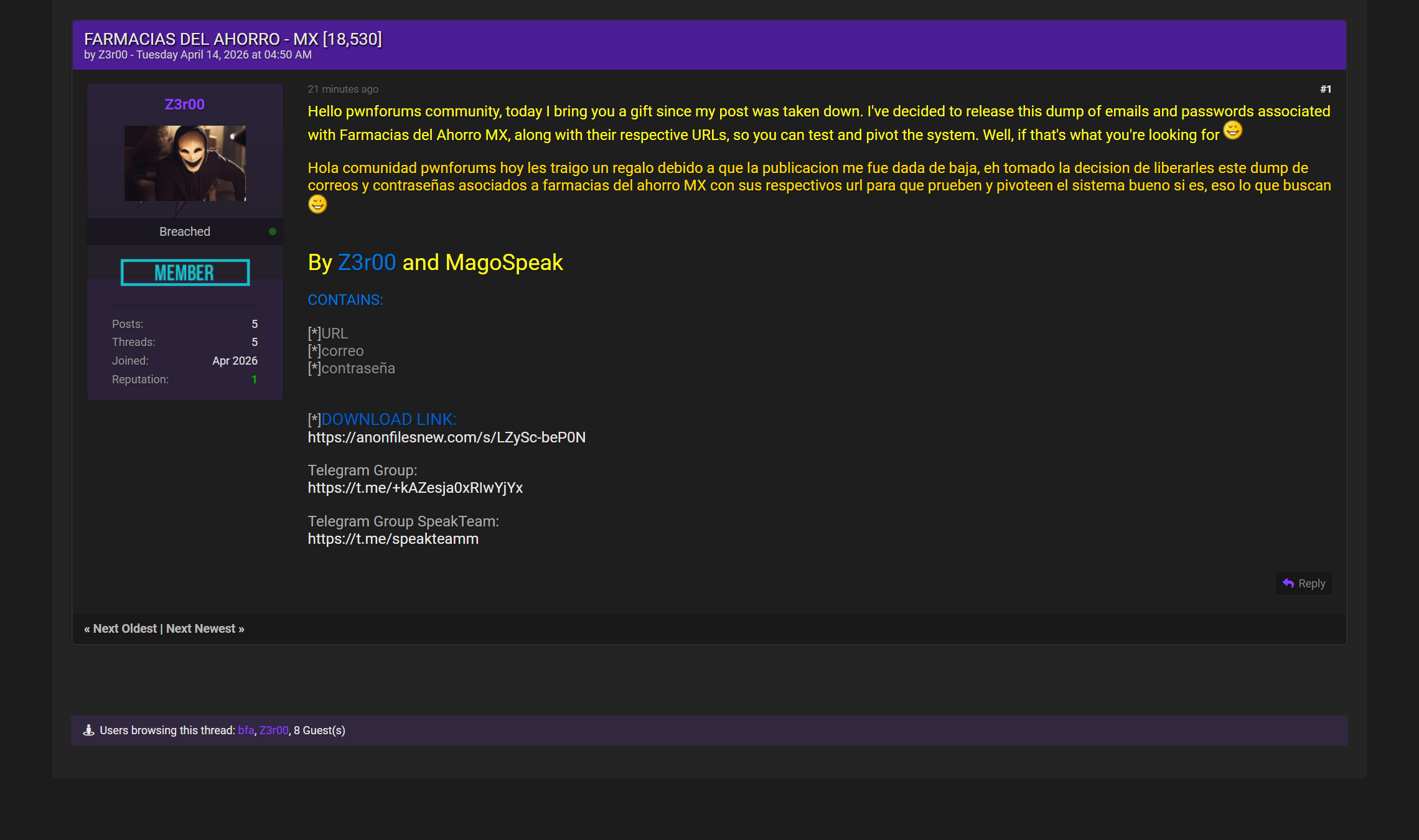Click the smiley emoji after Spanish paragraph
The image size is (1419, 840).
tap(317, 204)
